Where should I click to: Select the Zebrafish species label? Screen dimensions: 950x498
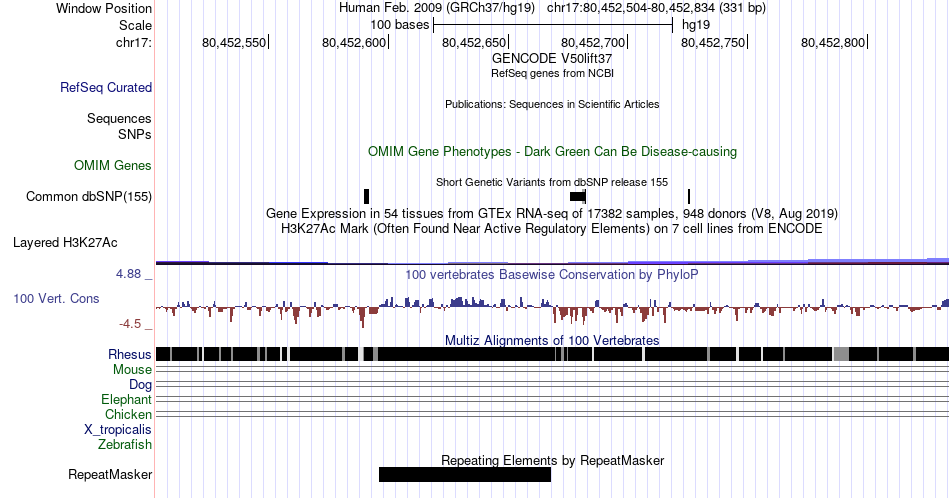pos(125,445)
